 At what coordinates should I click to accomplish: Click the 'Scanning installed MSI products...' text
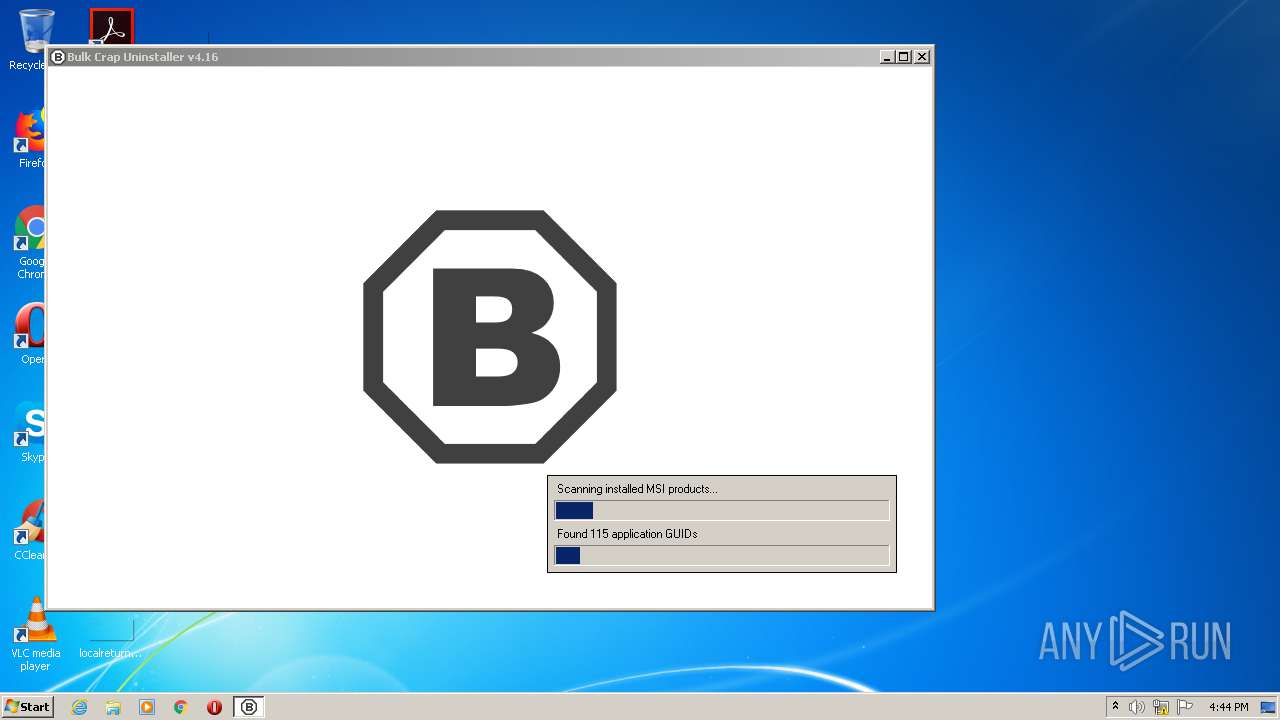pyautogui.click(x=637, y=489)
